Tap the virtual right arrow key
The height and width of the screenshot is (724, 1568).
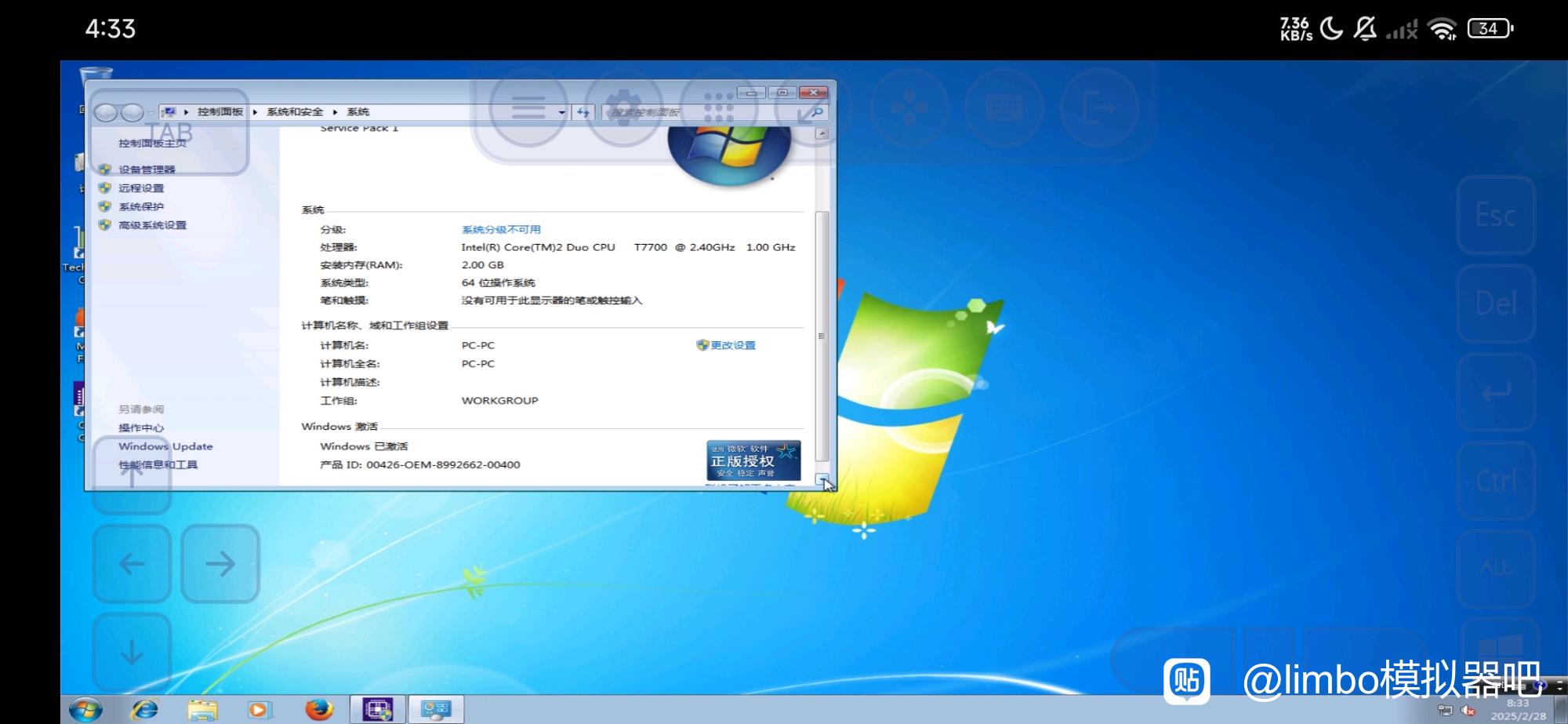220,563
